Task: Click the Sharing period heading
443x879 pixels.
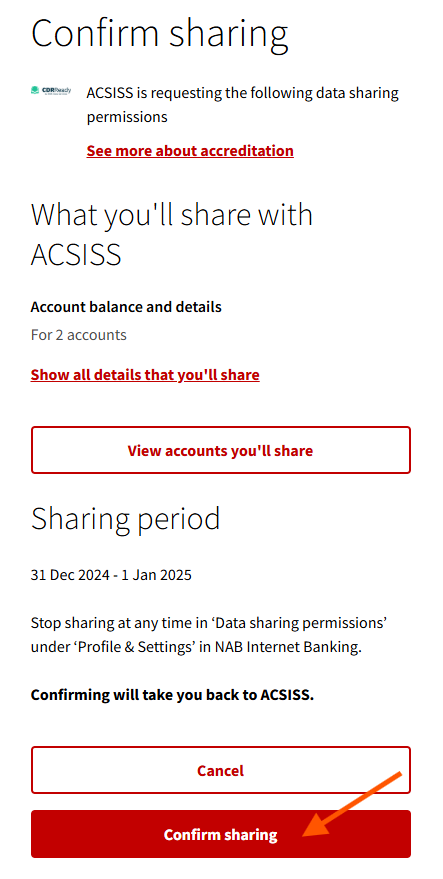Action: (126, 519)
